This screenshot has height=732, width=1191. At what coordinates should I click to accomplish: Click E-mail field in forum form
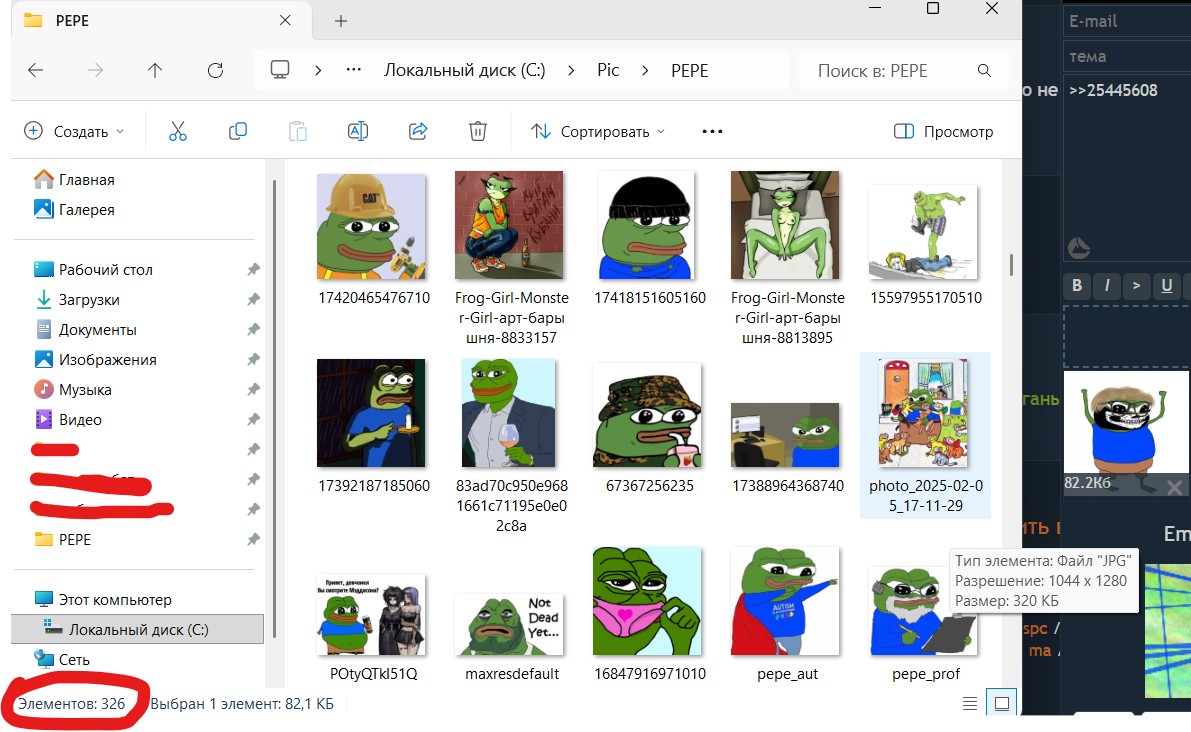(x=1126, y=21)
